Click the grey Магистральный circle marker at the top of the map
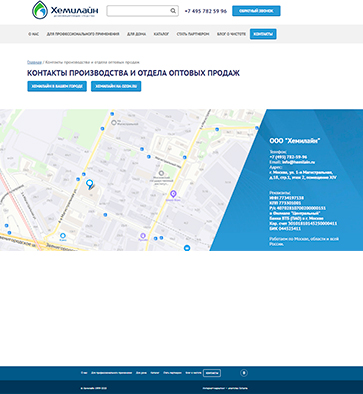Screen dimensions: 363x394 114,123
